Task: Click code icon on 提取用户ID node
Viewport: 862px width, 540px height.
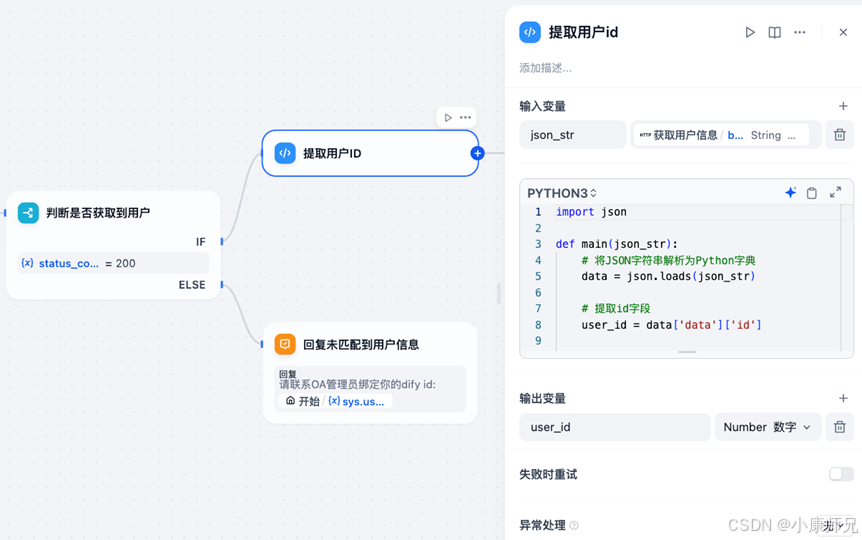Action: 285,153
